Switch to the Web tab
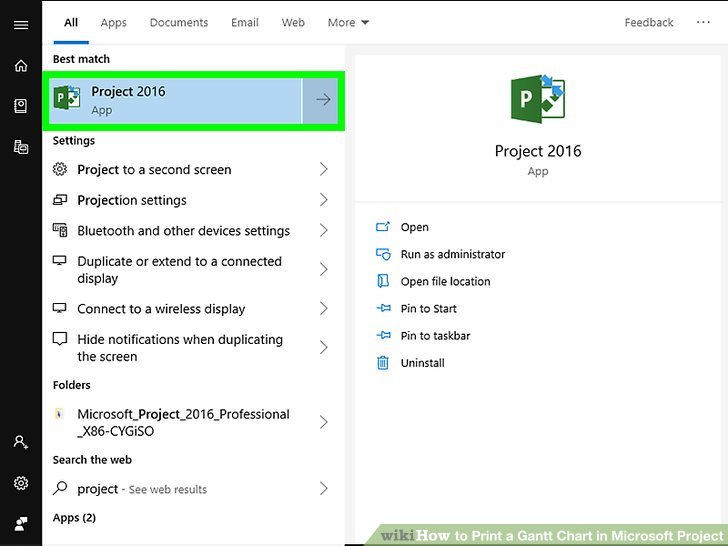728x546 pixels. pyautogui.click(x=293, y=22)
